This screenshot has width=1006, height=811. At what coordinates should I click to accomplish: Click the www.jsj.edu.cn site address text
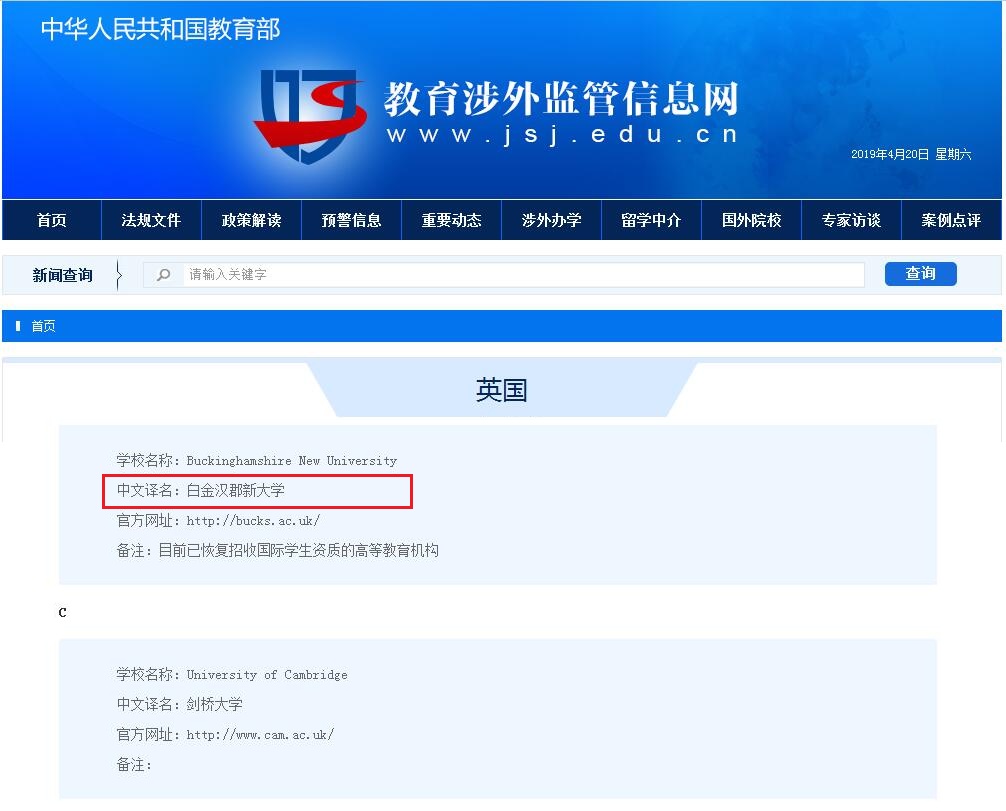click(562, 134)
